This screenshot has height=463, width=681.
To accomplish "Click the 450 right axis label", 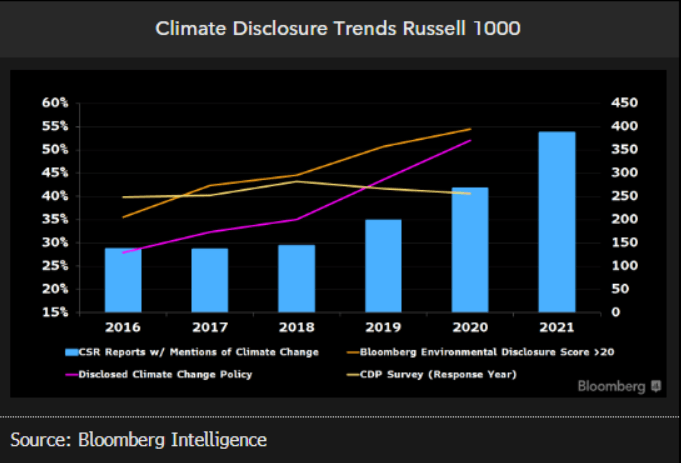I will 625,103.
